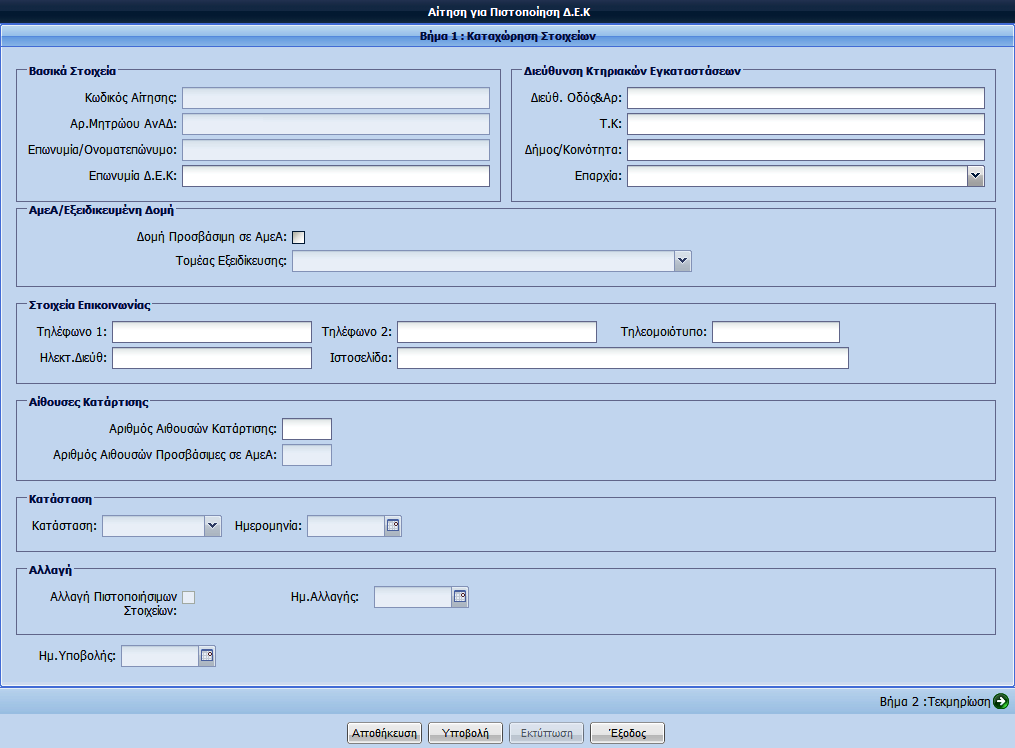Viewport: 1015px width, 748px height.
Task: Toggle Αλλαγή Πιστοποιήσιμων Στοιχείων checkbox
Action: click(188, 597)
